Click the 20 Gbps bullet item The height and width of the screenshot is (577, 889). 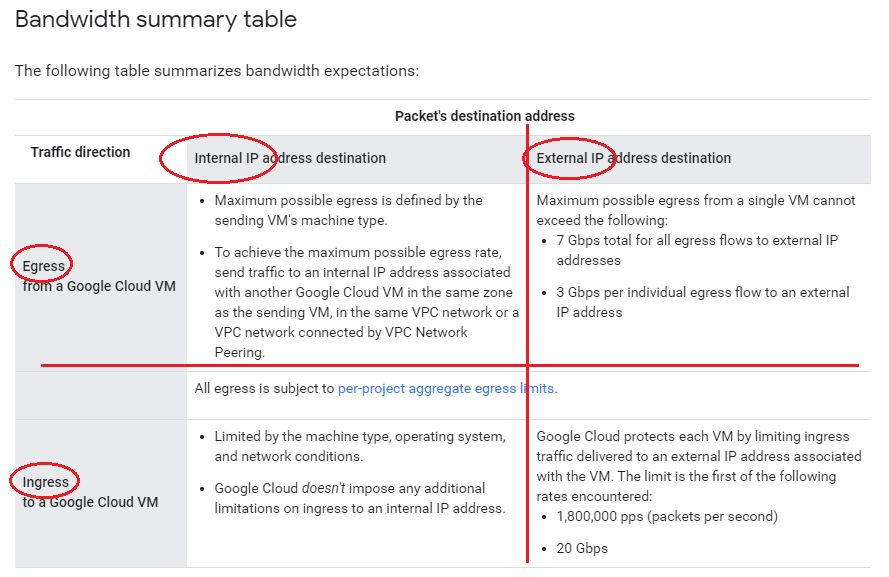(x=582, y=548)
